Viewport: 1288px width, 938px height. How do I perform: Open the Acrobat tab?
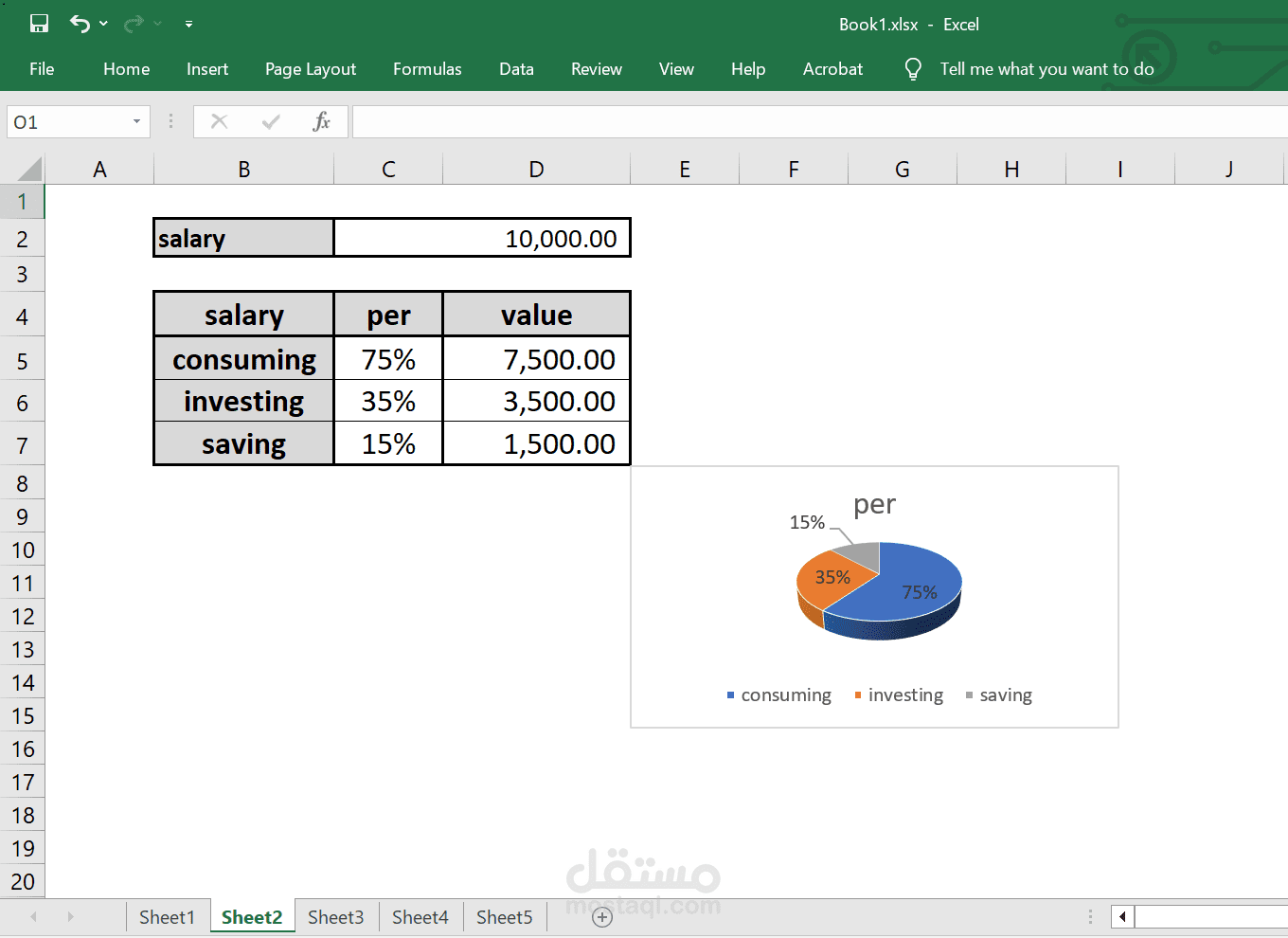[832, 69]
